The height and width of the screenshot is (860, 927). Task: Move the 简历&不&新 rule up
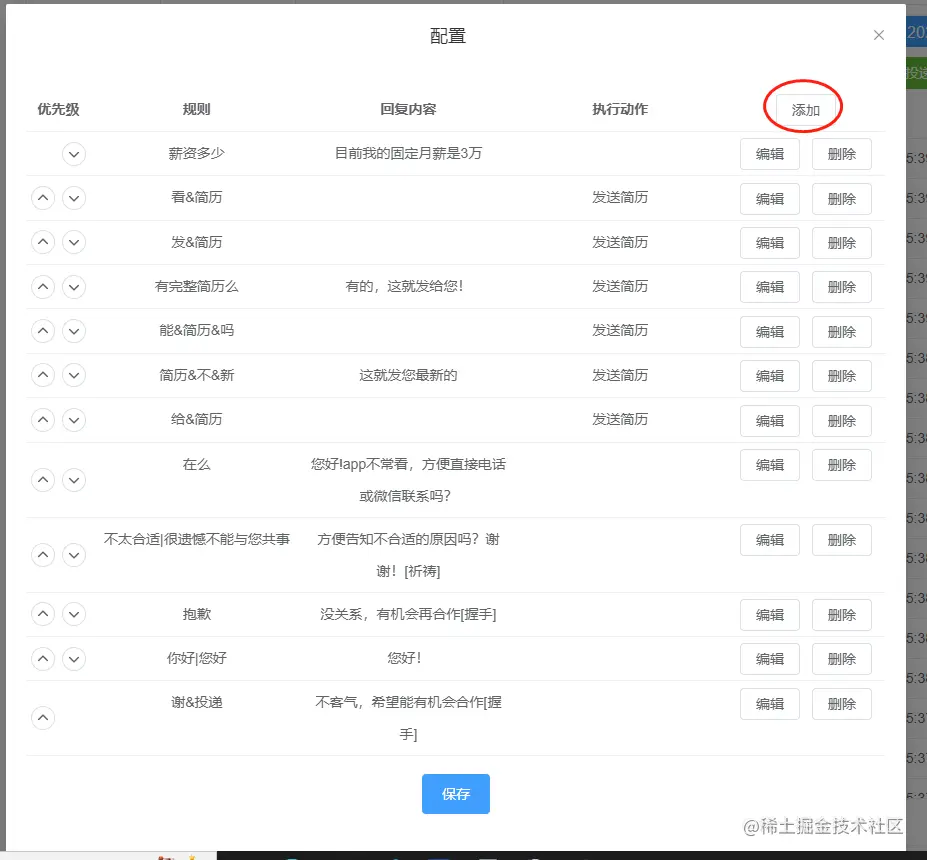coord(43,375)
